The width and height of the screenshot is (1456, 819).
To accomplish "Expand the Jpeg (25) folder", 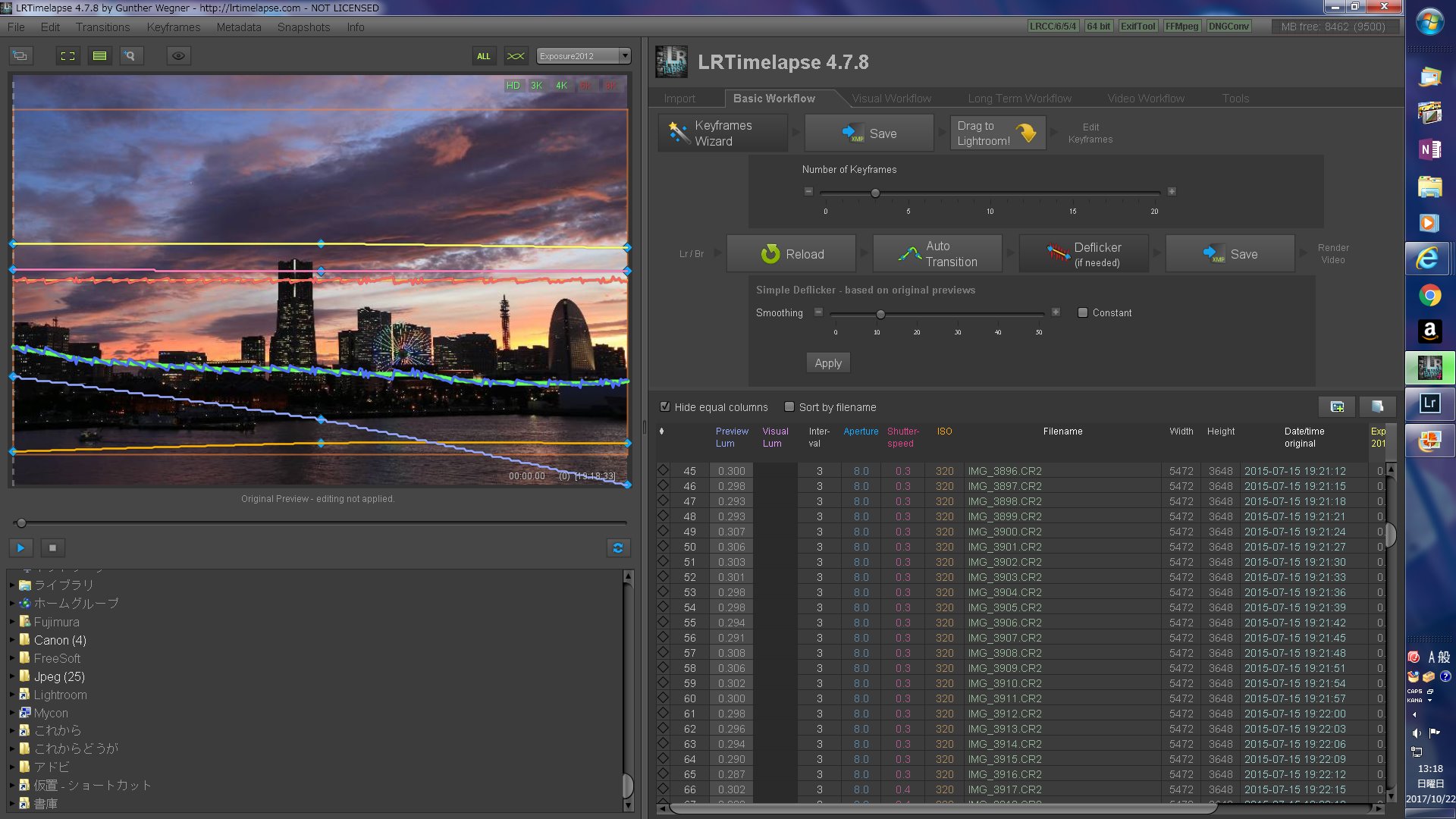I will click(12, 676).
